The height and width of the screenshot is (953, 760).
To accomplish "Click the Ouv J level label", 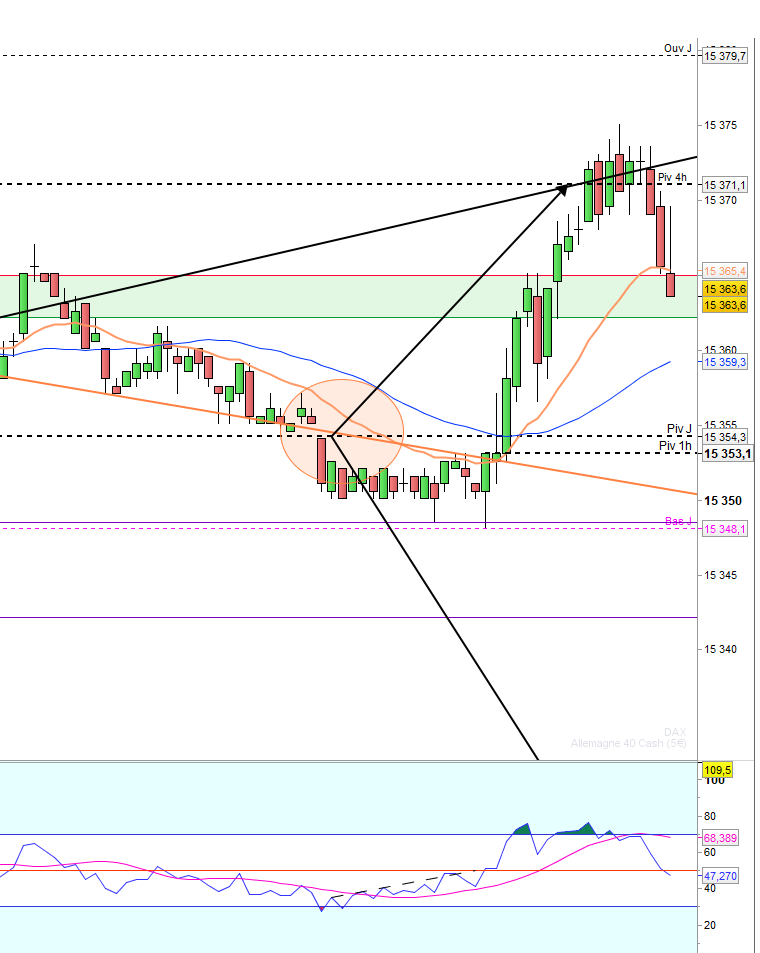I will pyautogui.click(x=677, y=48).
